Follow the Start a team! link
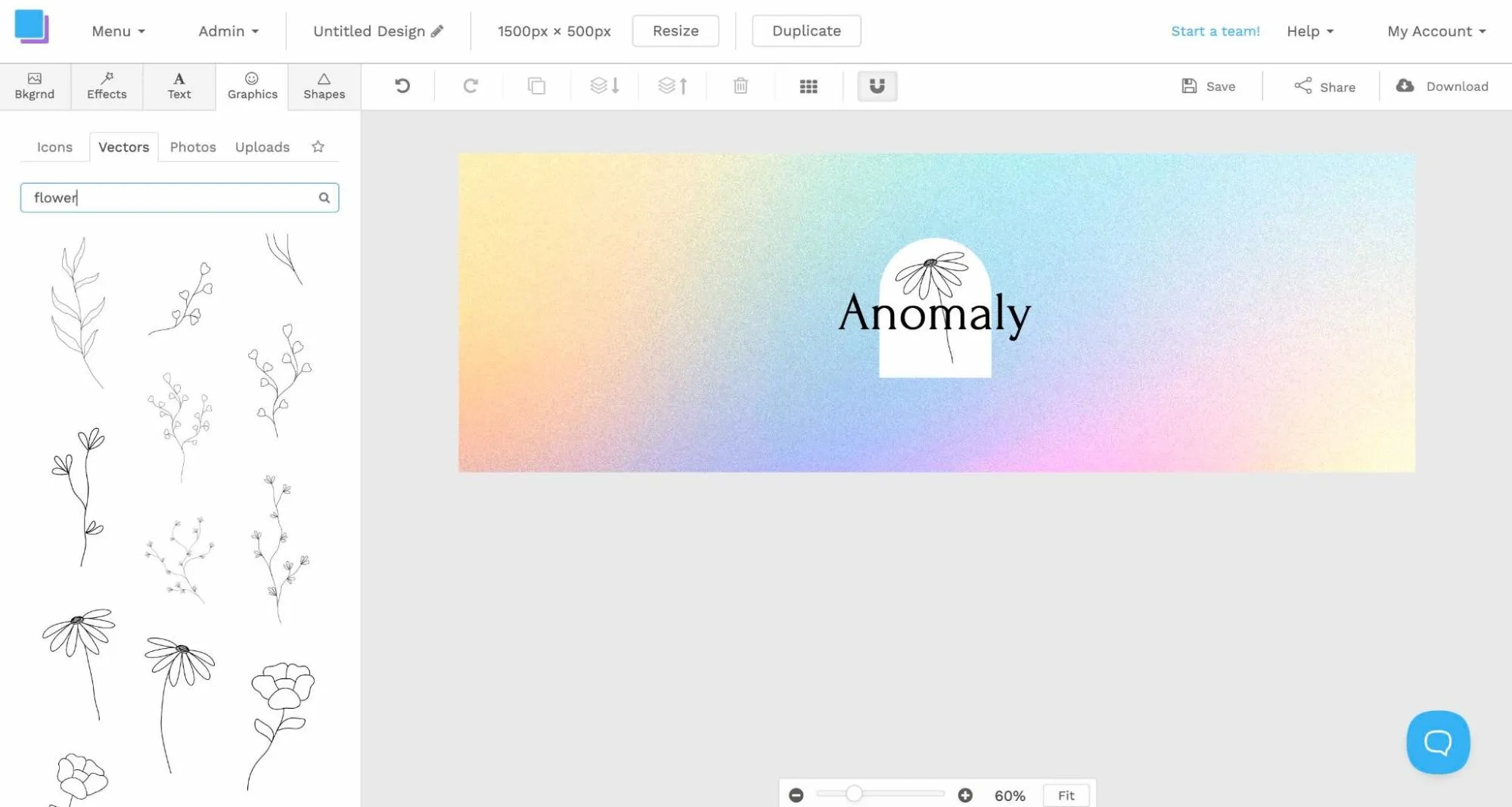This screenshot has height=807, width=1512. (1215, 31)
